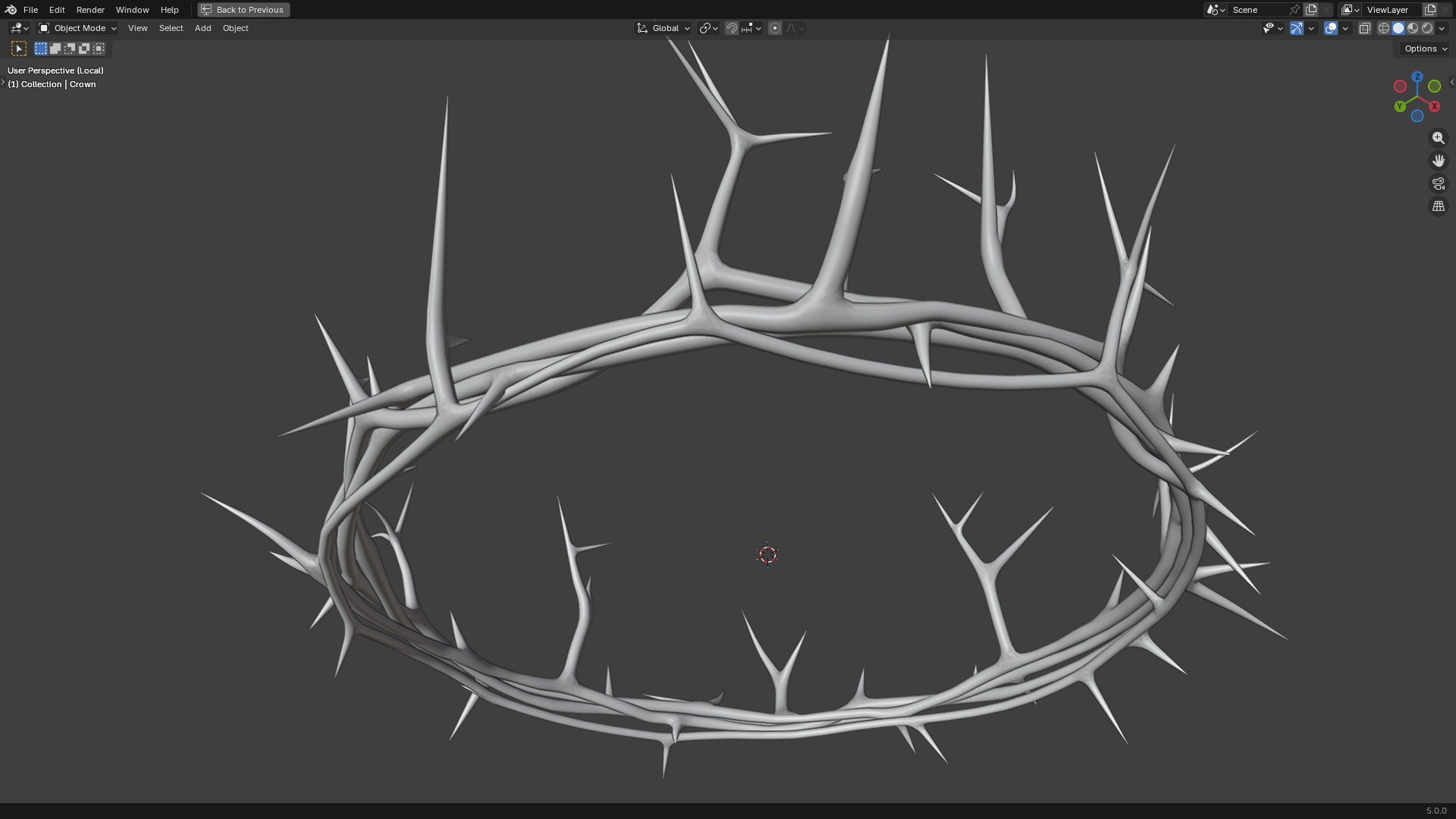Open the Help menu
Viewport: 1456px width, 819px height.
coord(169,10)
